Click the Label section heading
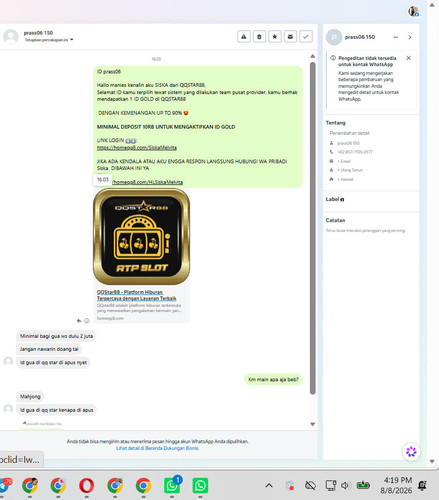The image size is (439, 500). 332,199
